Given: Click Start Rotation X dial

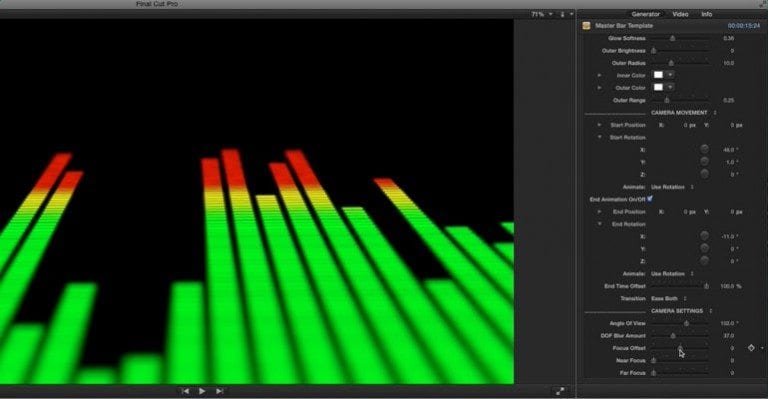Looking at the screenshot, I should (704, 149).
